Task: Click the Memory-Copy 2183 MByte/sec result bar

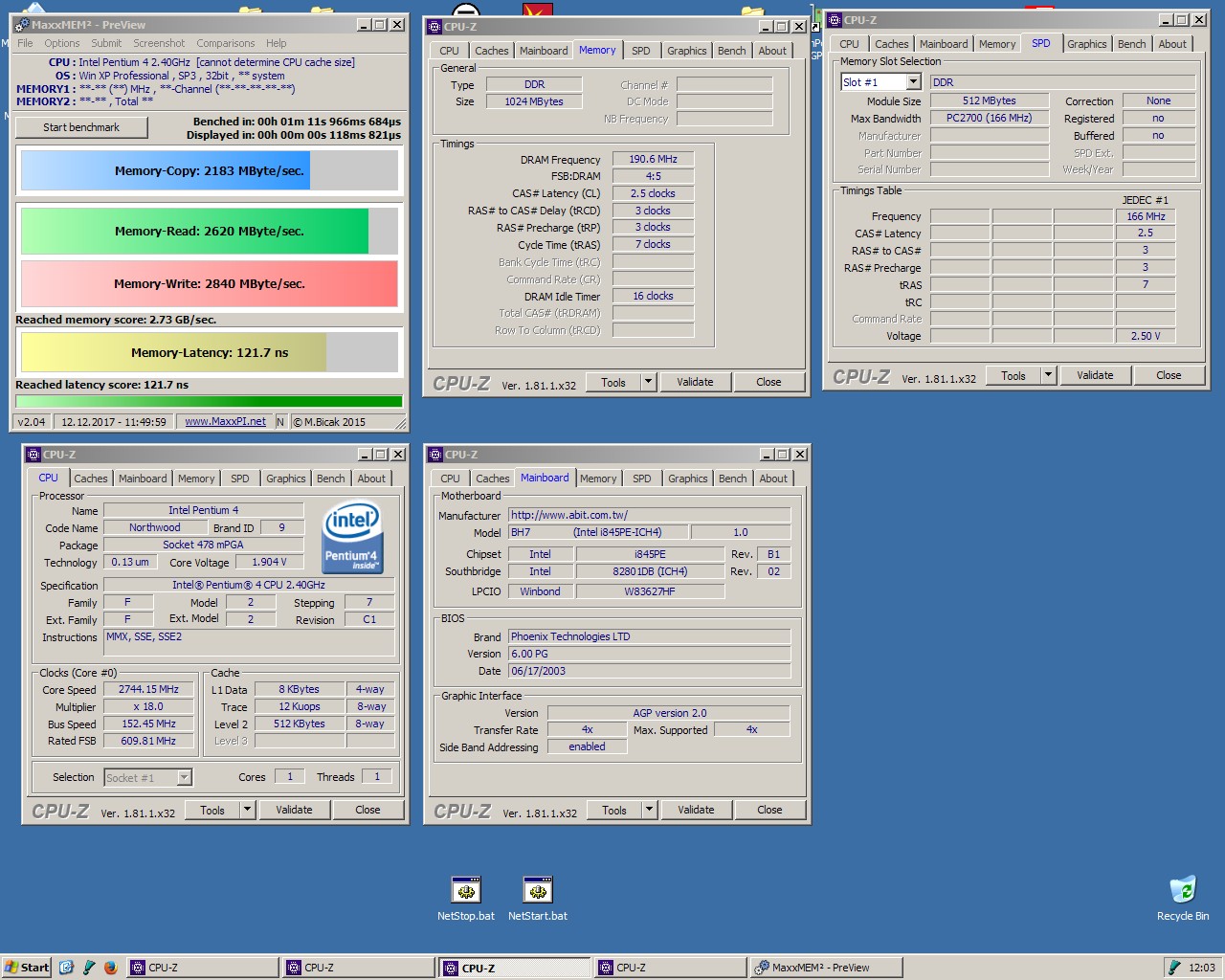Action: tap(210, 170)
